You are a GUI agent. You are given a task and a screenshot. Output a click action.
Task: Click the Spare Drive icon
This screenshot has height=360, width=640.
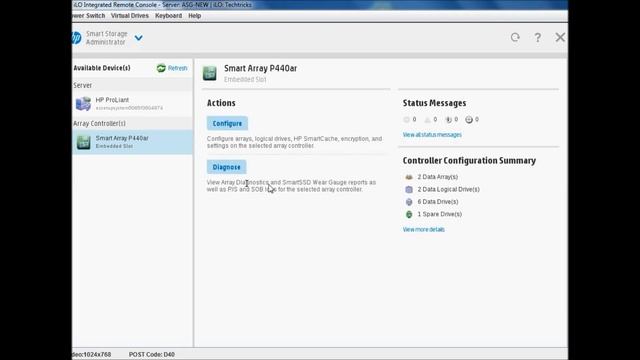click(409, 214)
